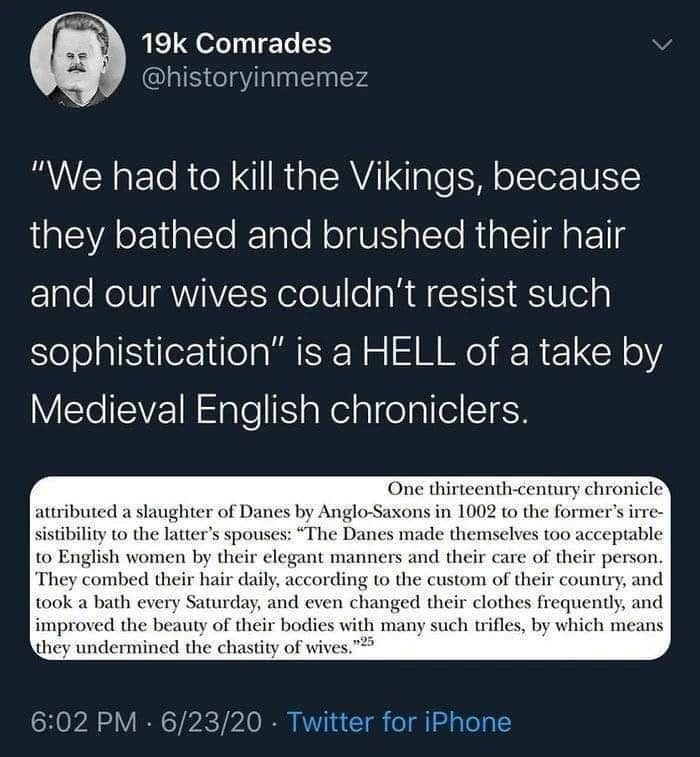Select the line "Medieval English chroniclers."
The image size is (700, 757).
click(280, 410)
